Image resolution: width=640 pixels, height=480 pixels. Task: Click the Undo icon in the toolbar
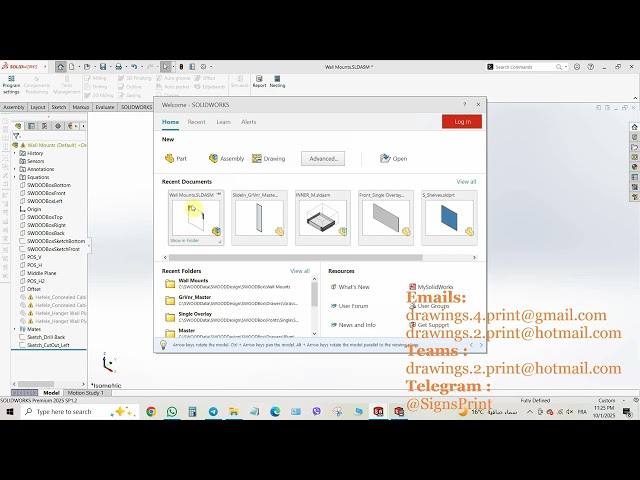134,67
